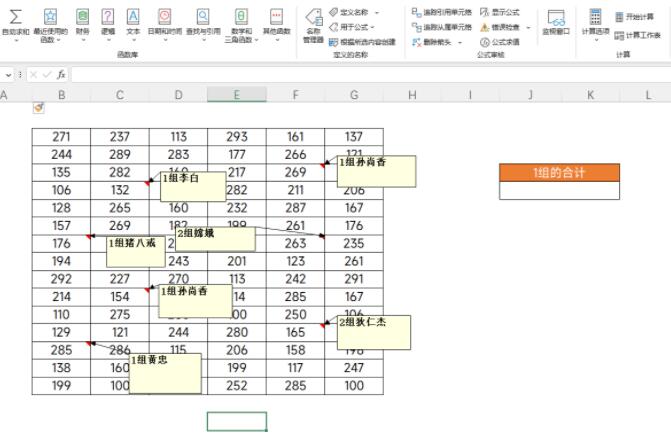671x435 pixels.
Task: Select the empty cell below 1组的合计
Action: pos(559,190)
